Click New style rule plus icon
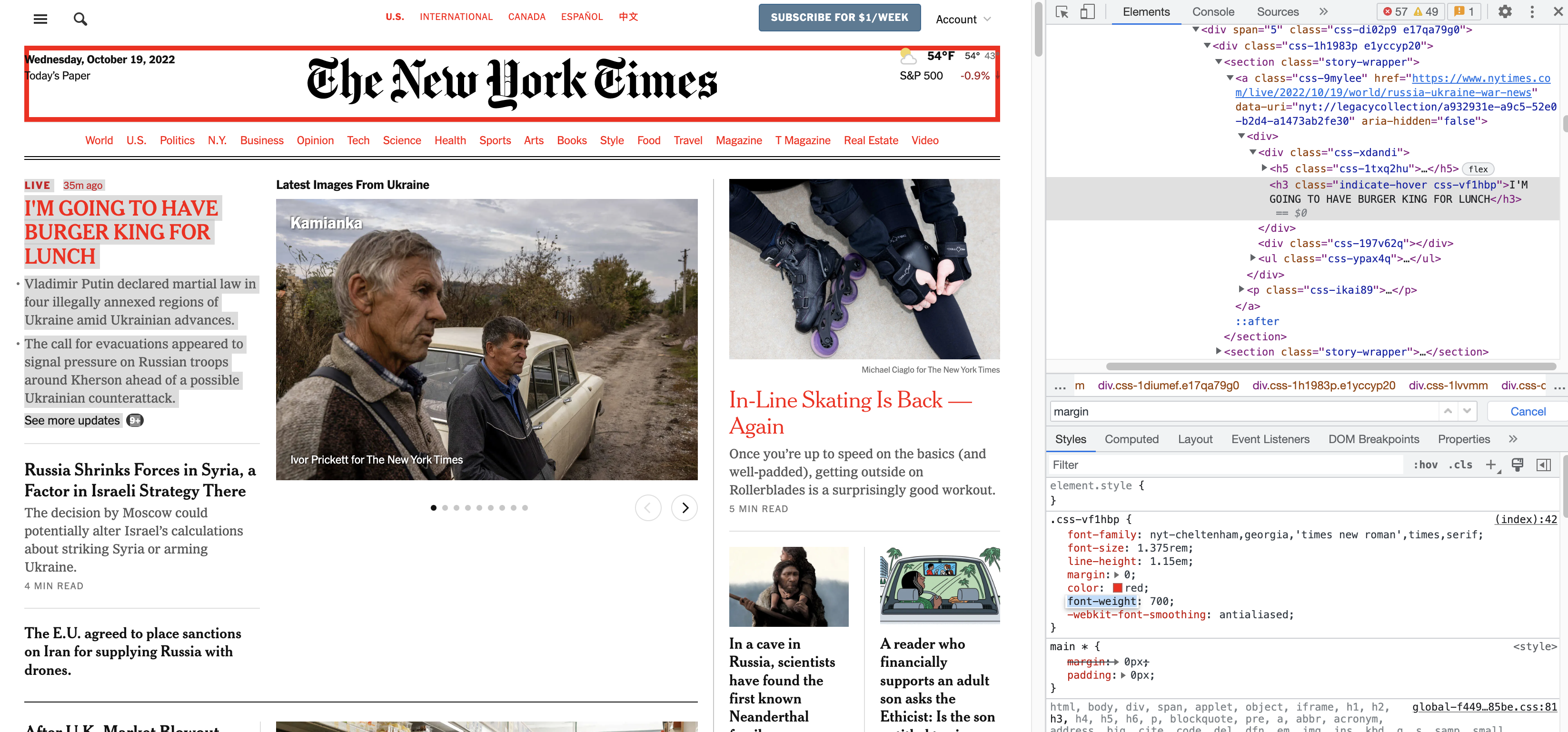Image resolution: width=1568 pixels, height=732 pixels. (x=1491, y=465)
